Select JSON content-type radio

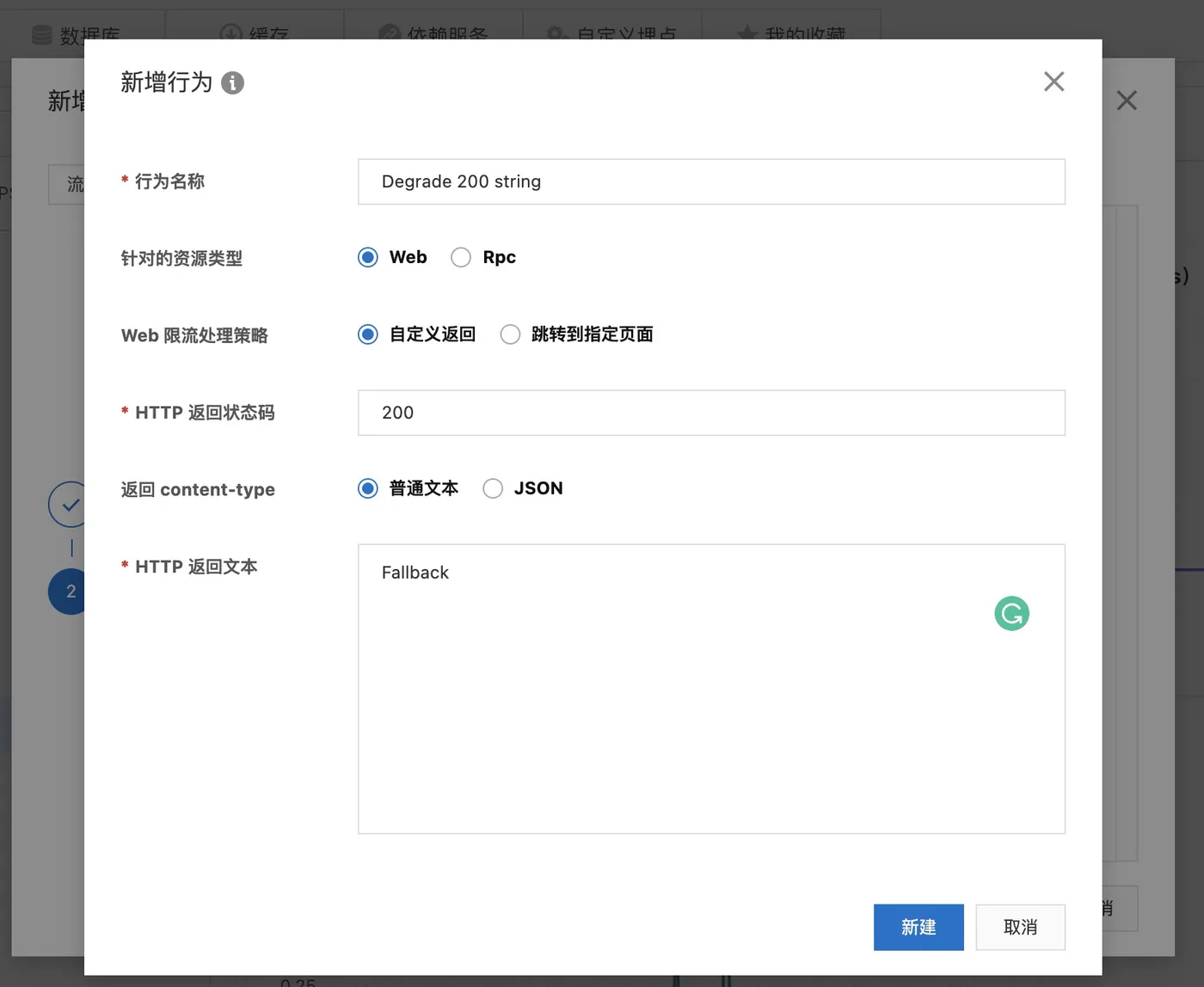click(493, 488)
